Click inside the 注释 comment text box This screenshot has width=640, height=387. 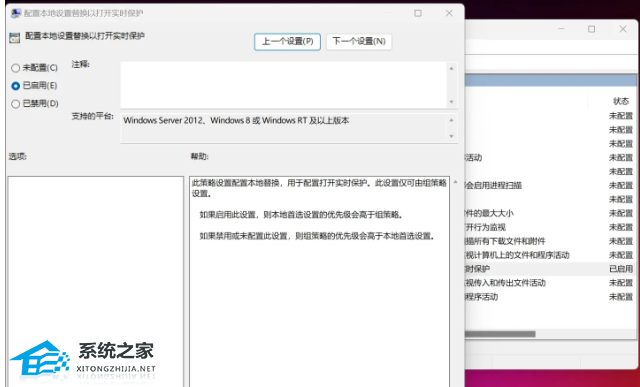point(283,85)
